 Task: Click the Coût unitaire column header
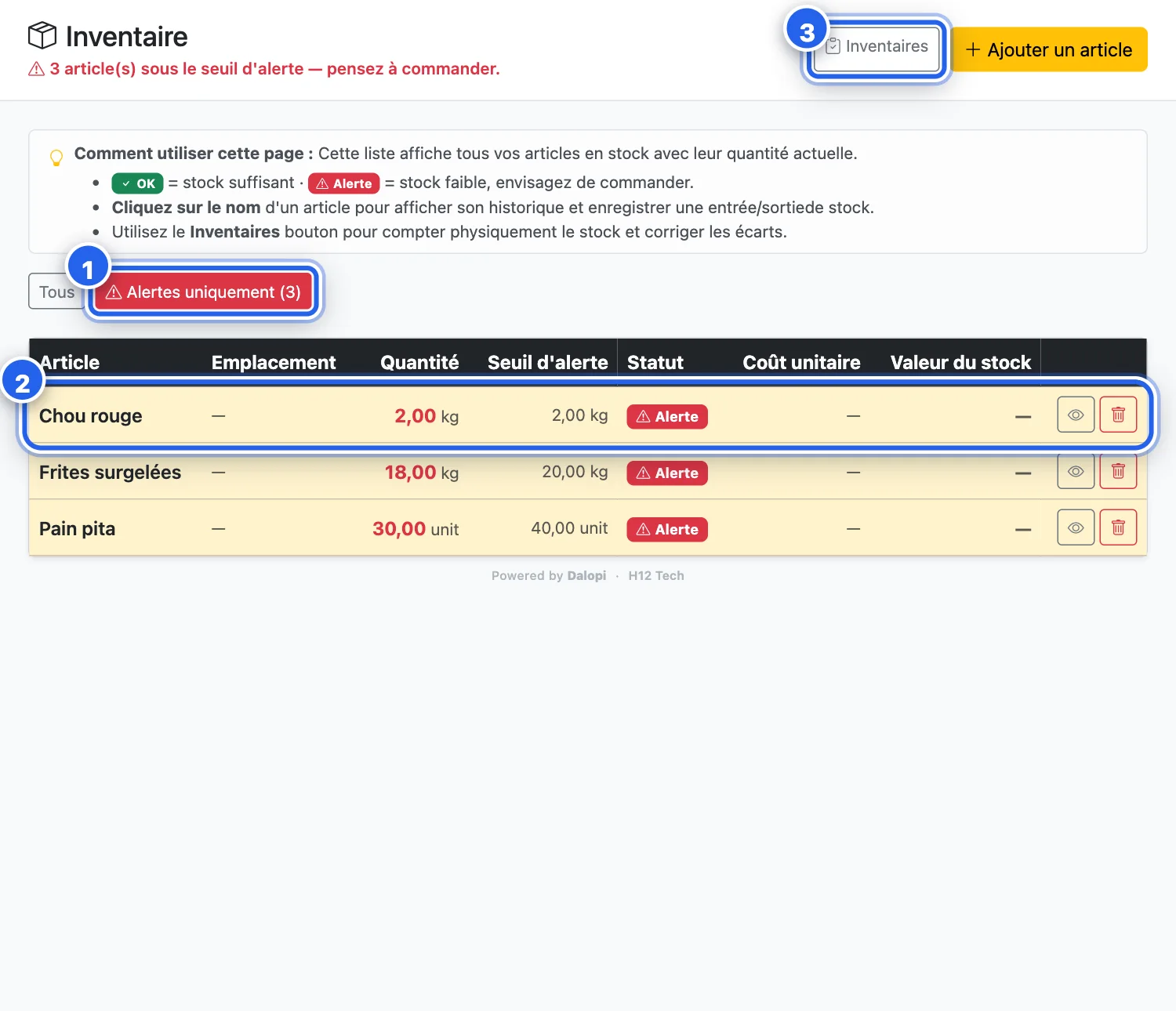point(801,362)
